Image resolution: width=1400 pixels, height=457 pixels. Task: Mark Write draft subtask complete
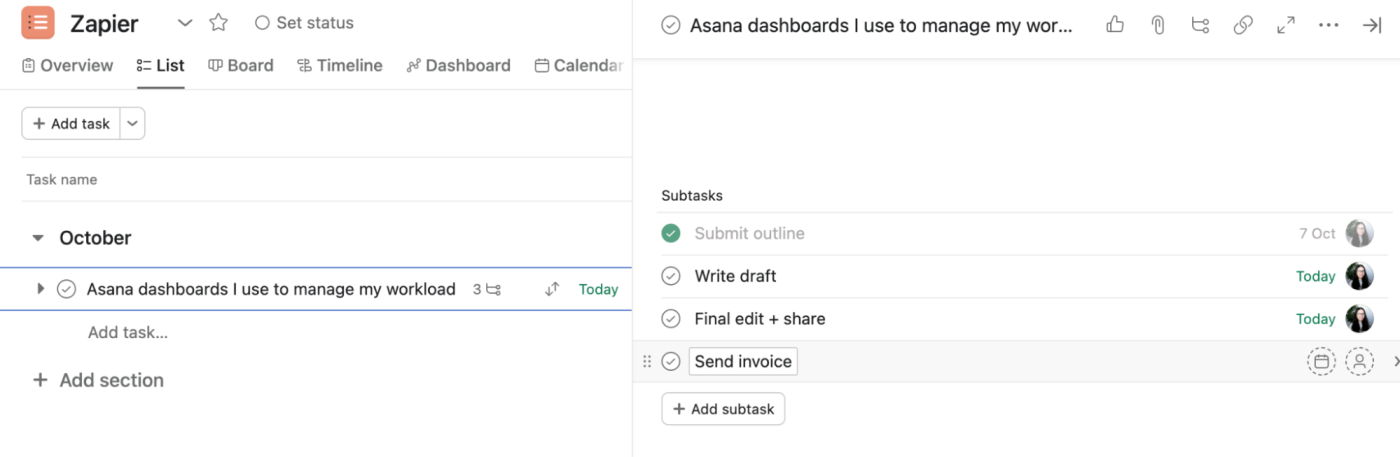pos(671,276)
